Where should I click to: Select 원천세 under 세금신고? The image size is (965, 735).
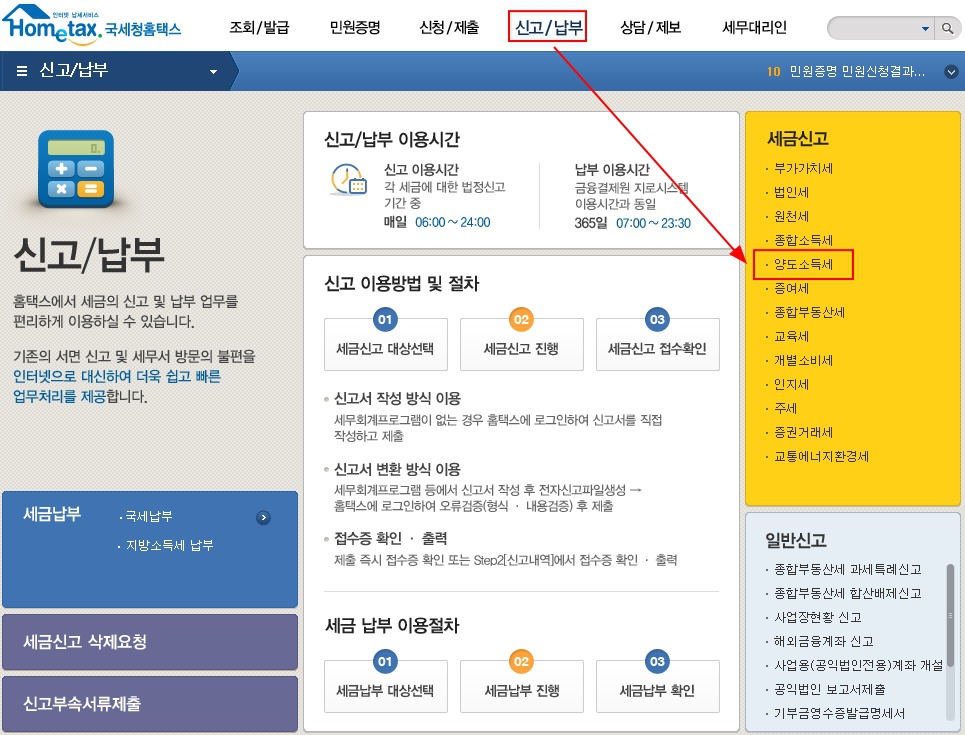(791, 217)
